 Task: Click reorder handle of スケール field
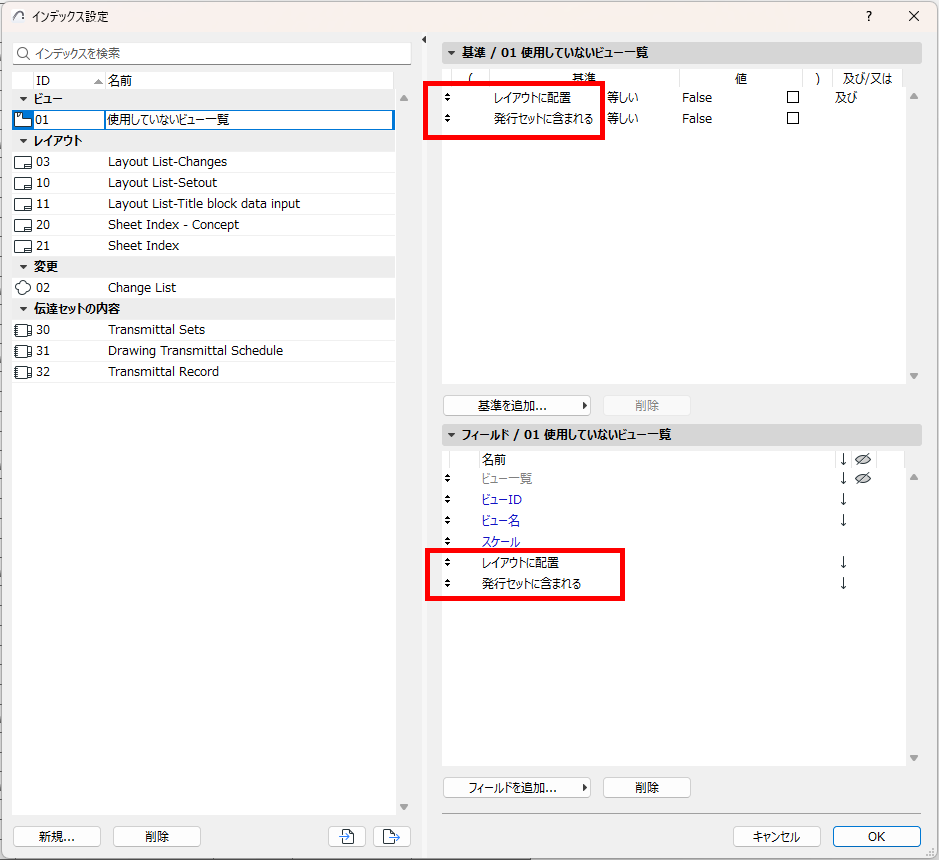pyautogui.click(x=447, y=541)
